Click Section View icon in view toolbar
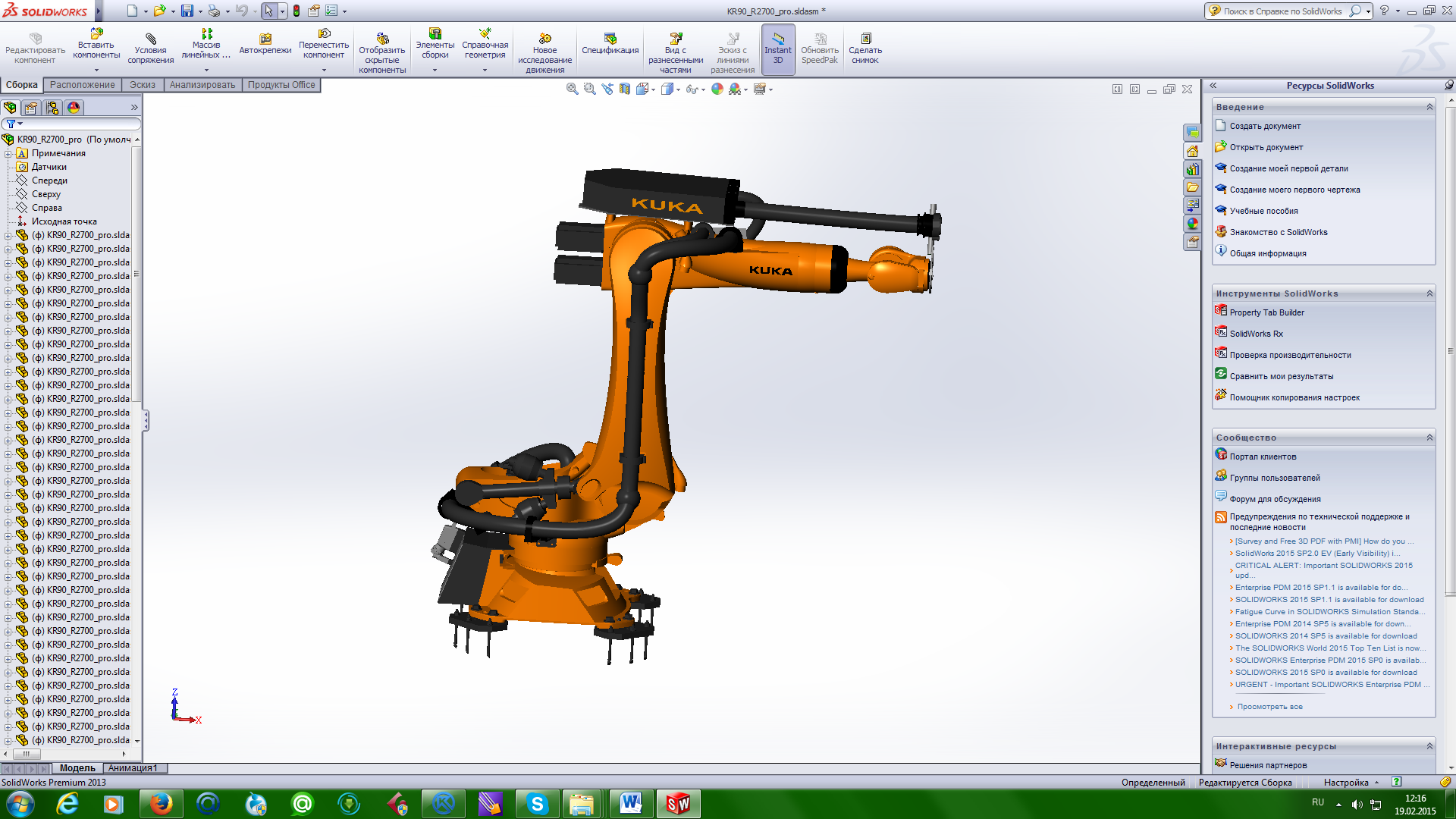1456x819 pixels. 625,89
